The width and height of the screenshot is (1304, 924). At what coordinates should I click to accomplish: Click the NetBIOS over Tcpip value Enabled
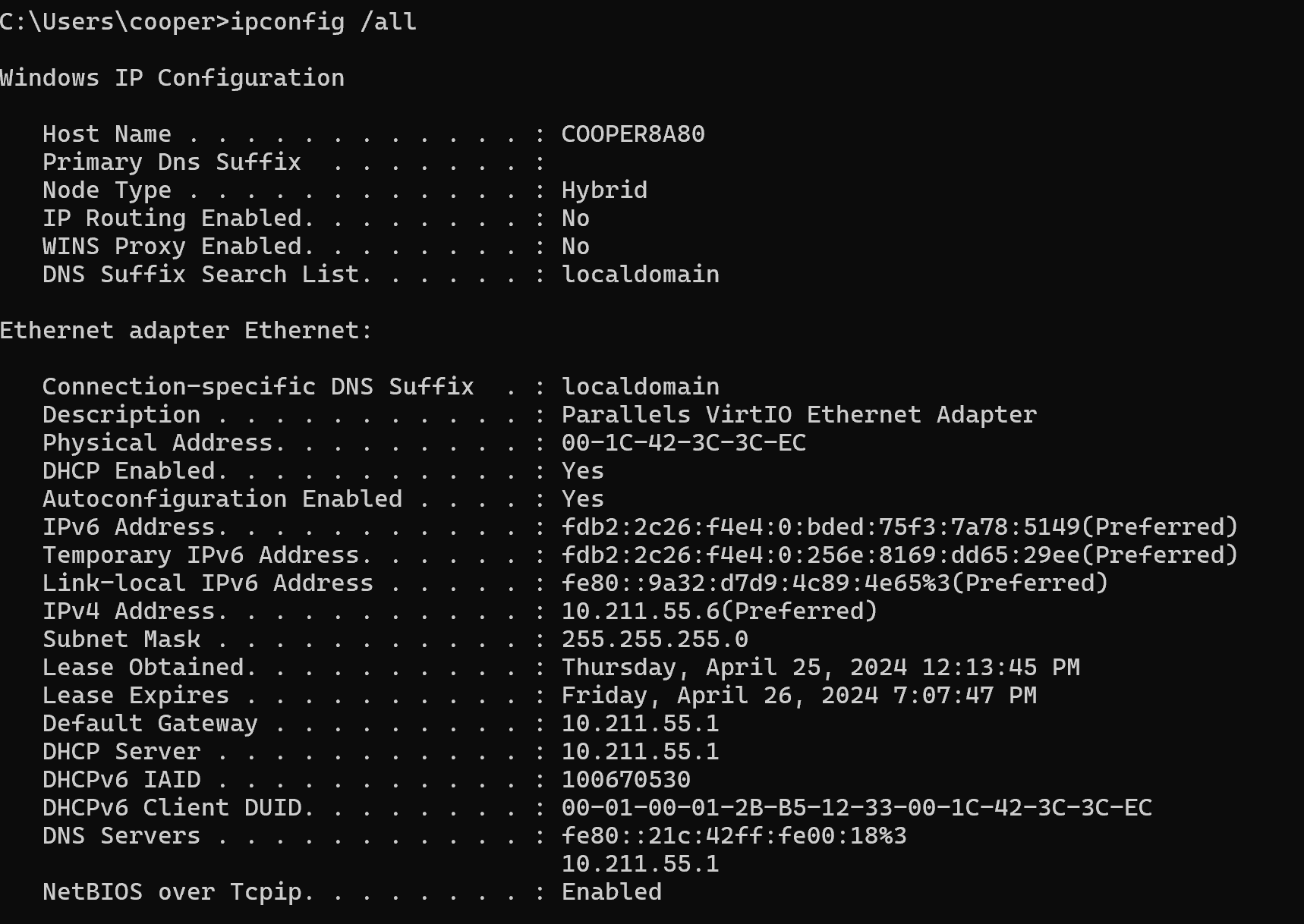(x=611, y=891)
